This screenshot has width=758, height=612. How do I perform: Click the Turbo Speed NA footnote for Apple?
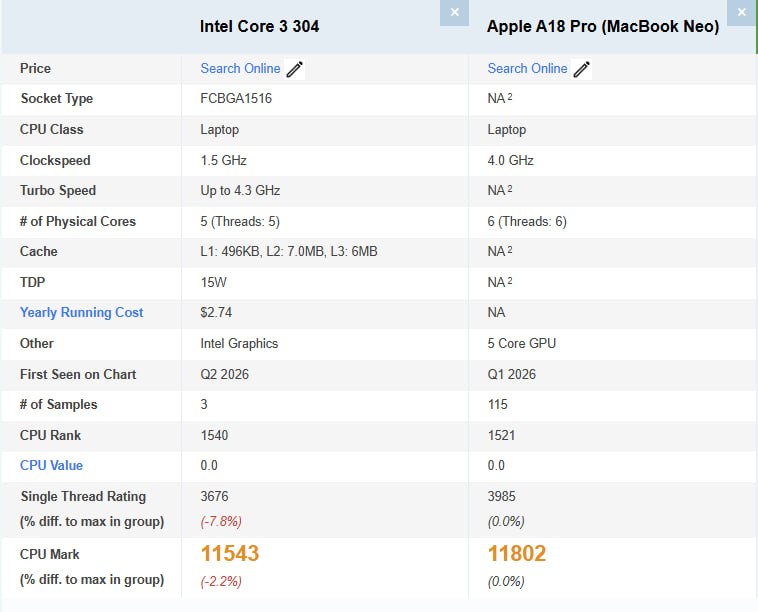510,189
